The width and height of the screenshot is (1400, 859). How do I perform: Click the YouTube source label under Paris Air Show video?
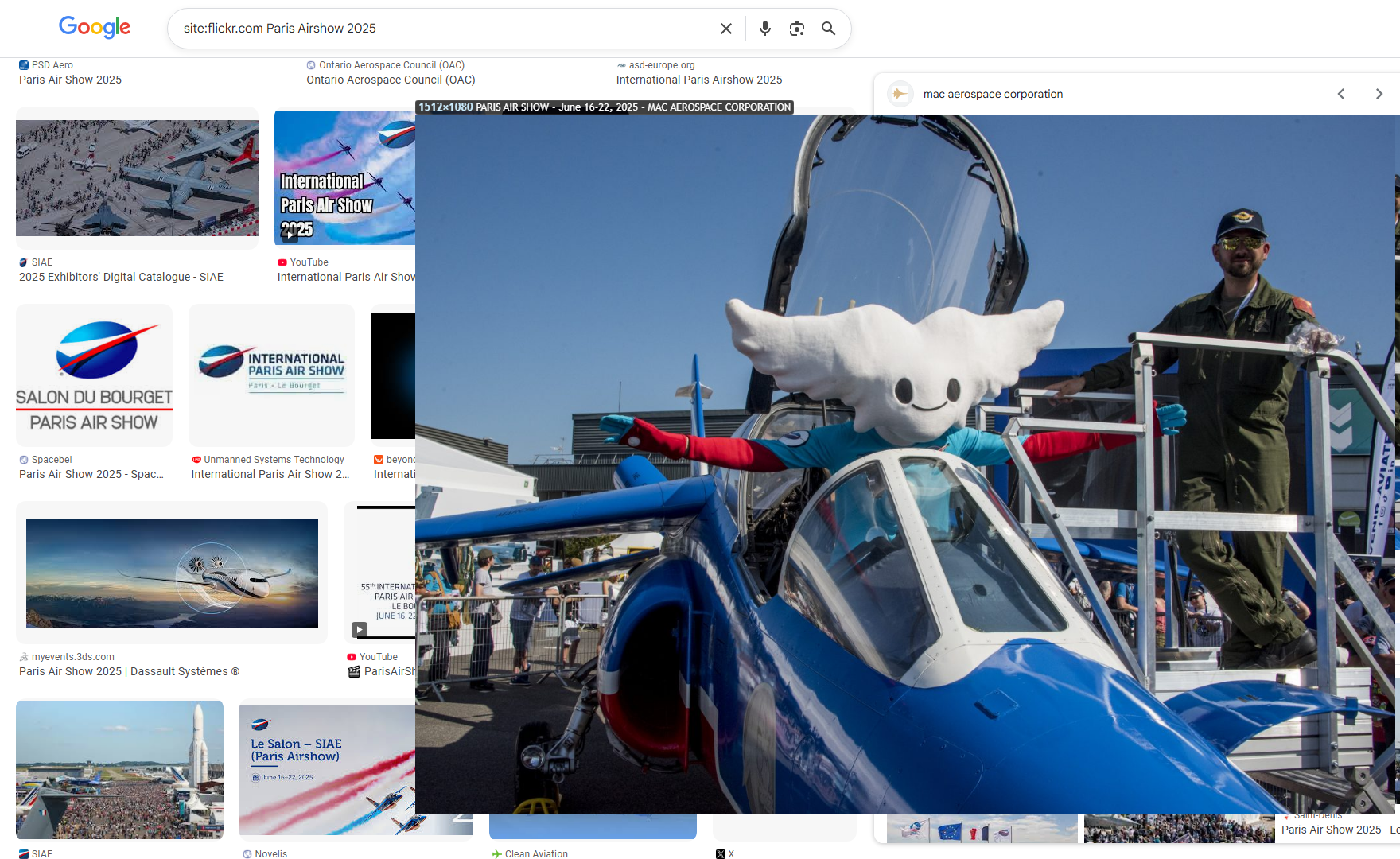click(x=309, y=262)
